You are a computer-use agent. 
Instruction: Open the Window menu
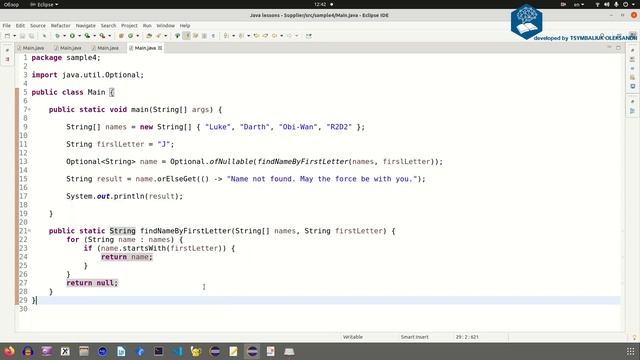(x=165, y=25)
